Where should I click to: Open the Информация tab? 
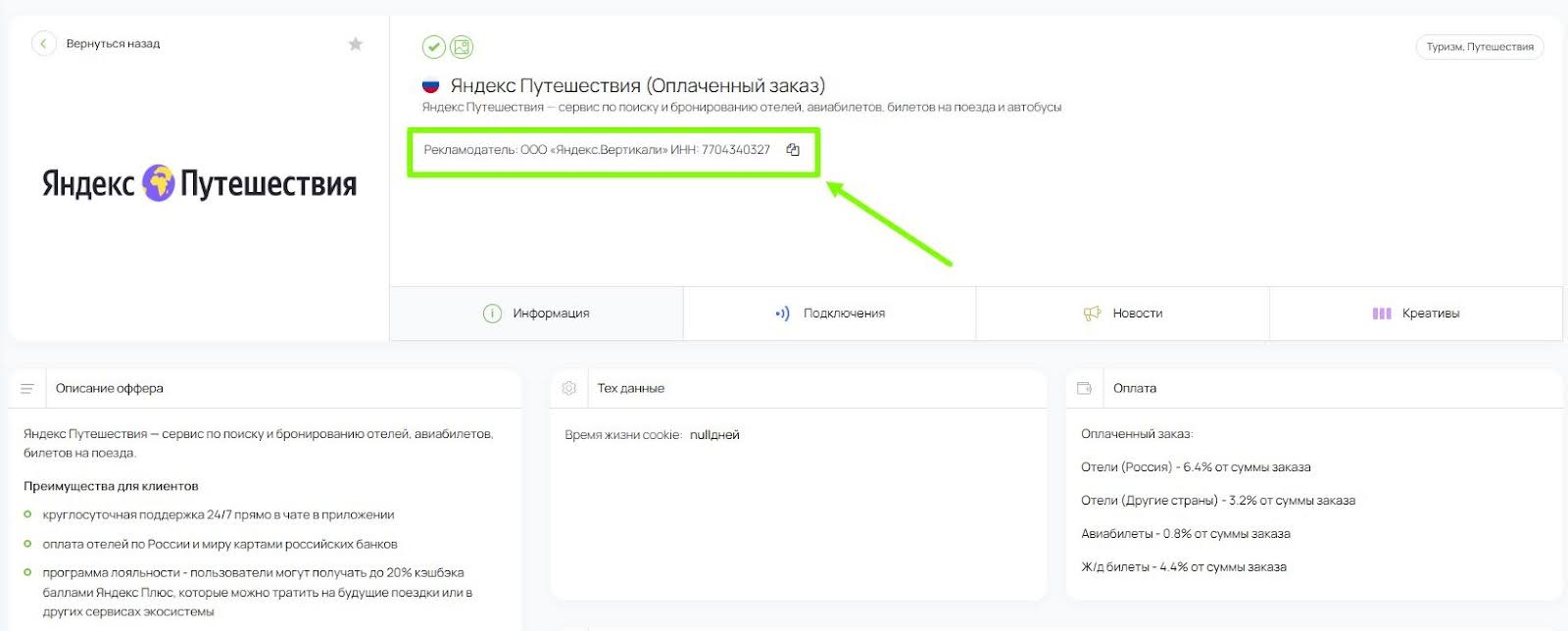pyautogui.click(x=536, y=314)
